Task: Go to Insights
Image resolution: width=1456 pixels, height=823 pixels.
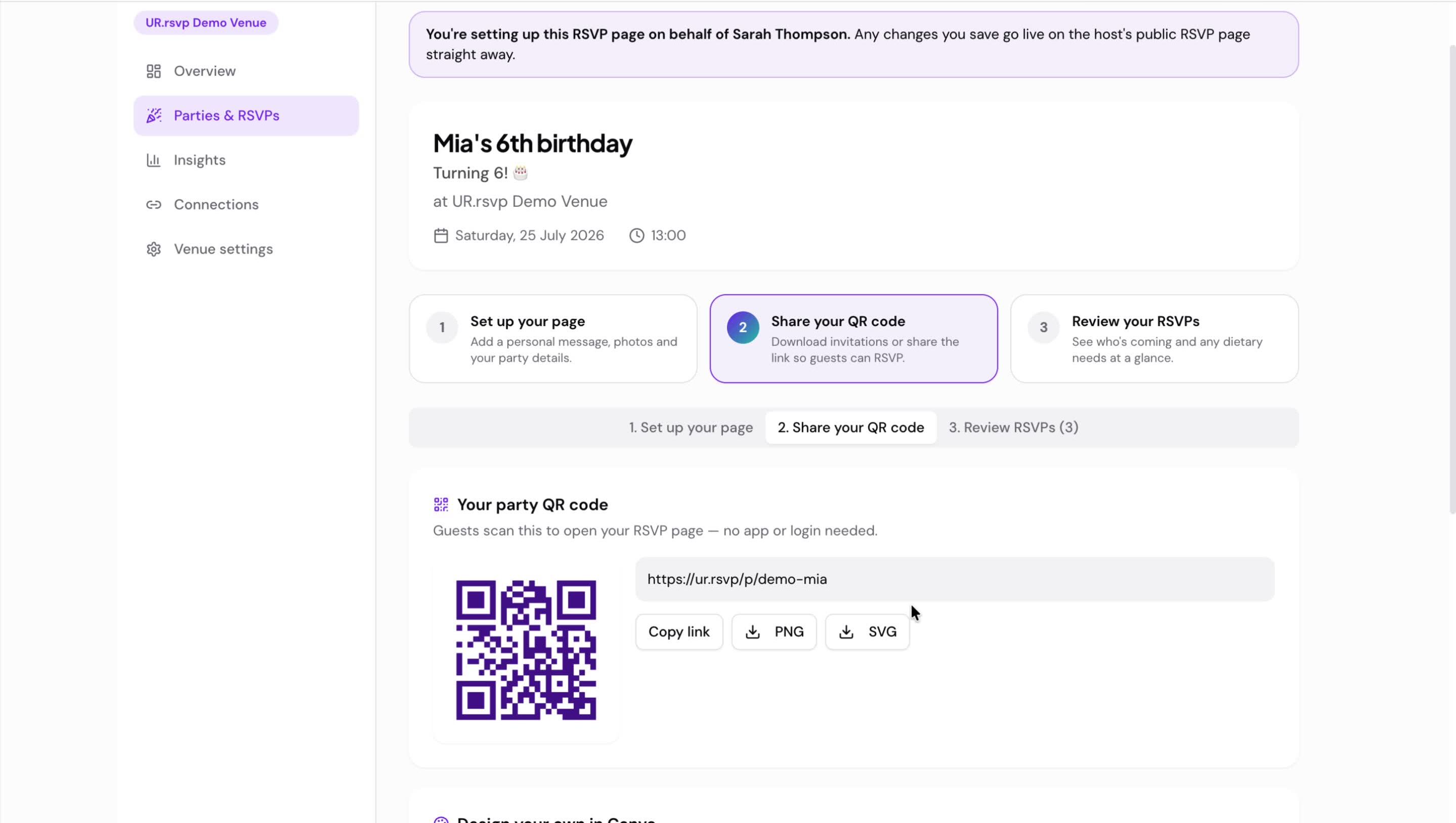Action: point(246,160)
